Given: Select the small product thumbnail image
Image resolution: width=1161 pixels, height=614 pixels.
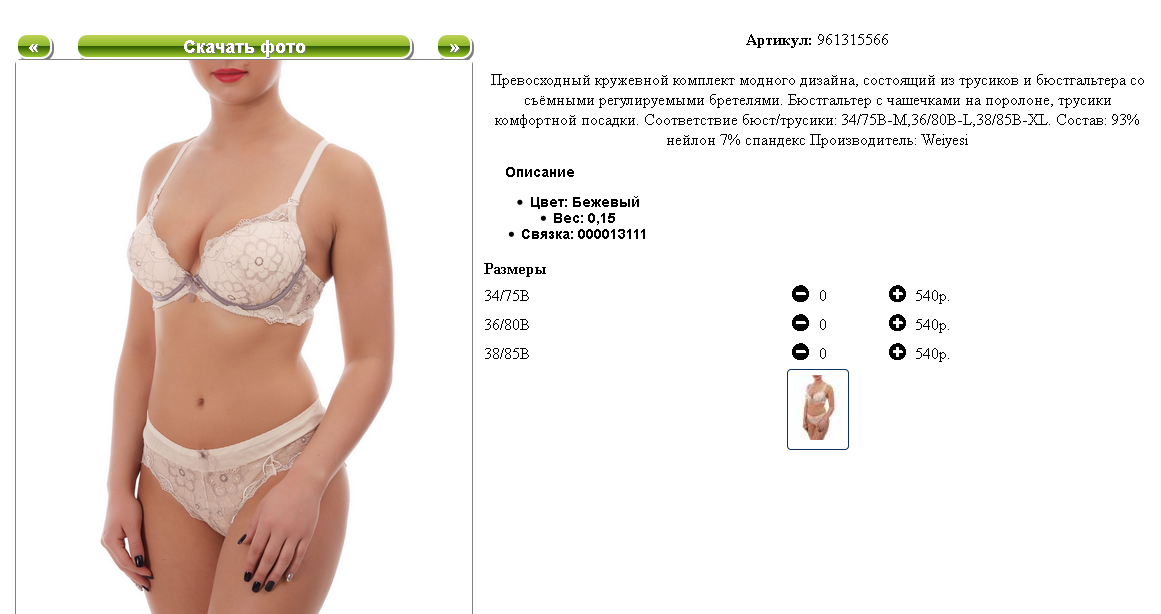Looking at the screenshot, I should point(817,410).
